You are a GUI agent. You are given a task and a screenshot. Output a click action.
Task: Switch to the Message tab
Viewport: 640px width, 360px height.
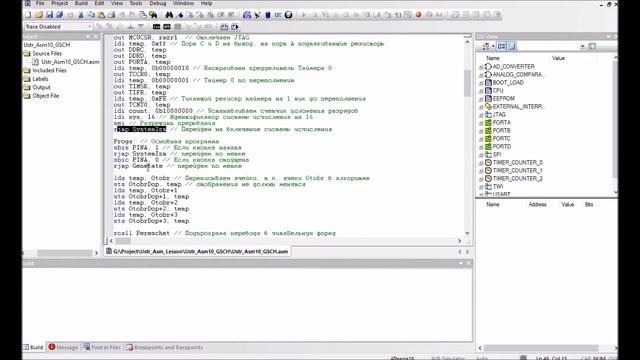pyautogui.click(x=63, y=347)
